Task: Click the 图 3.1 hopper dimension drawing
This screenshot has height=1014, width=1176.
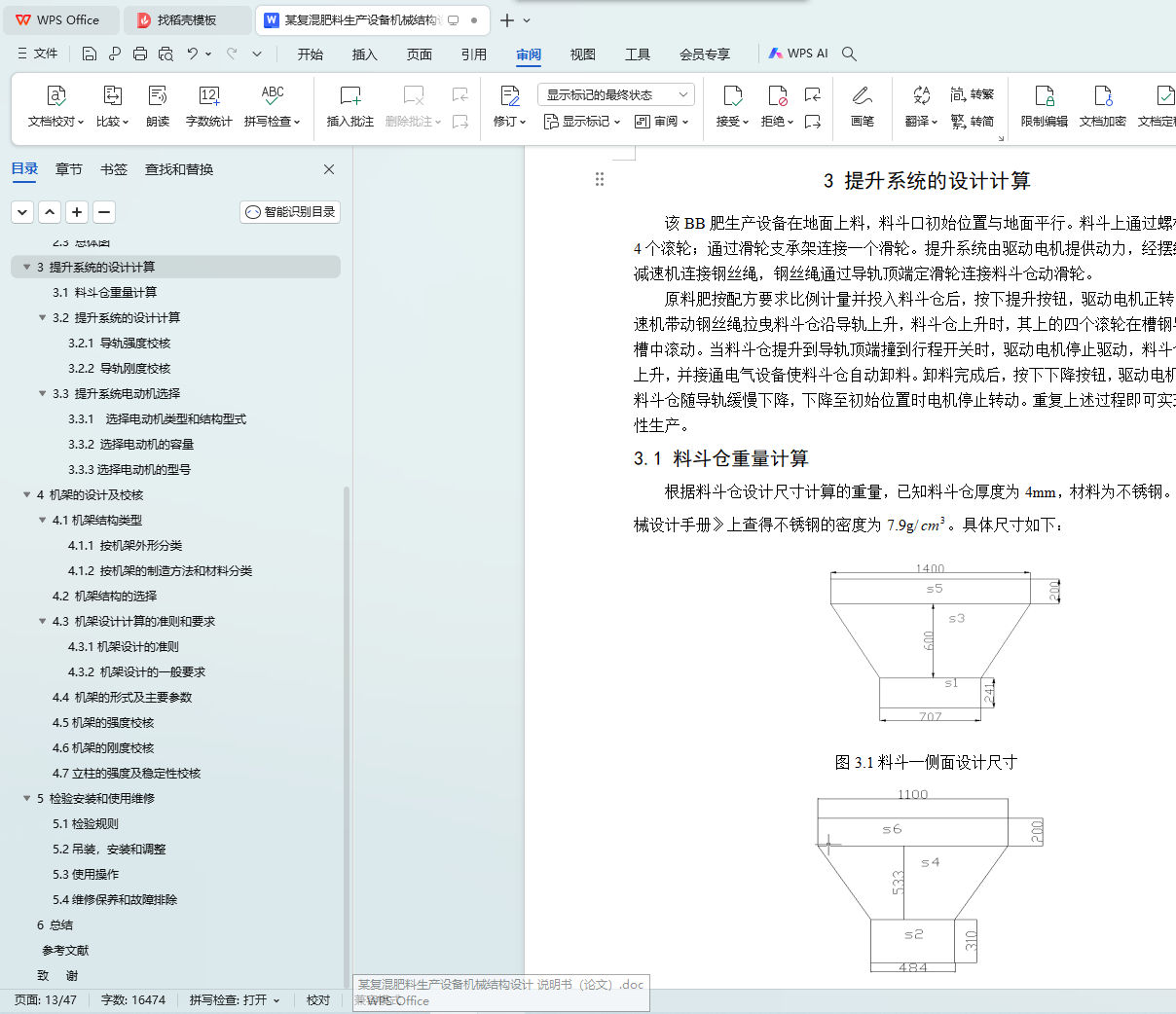Action: click(x=945, y=643)
